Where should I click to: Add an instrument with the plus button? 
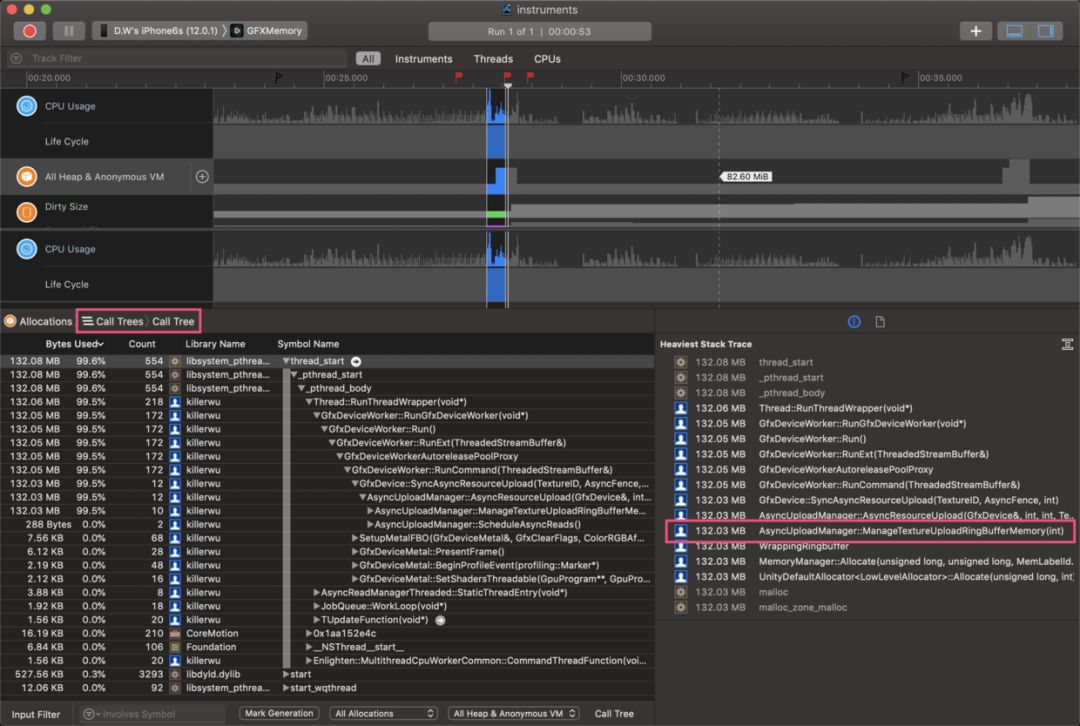pyautogui.click(x=975, y=31)
